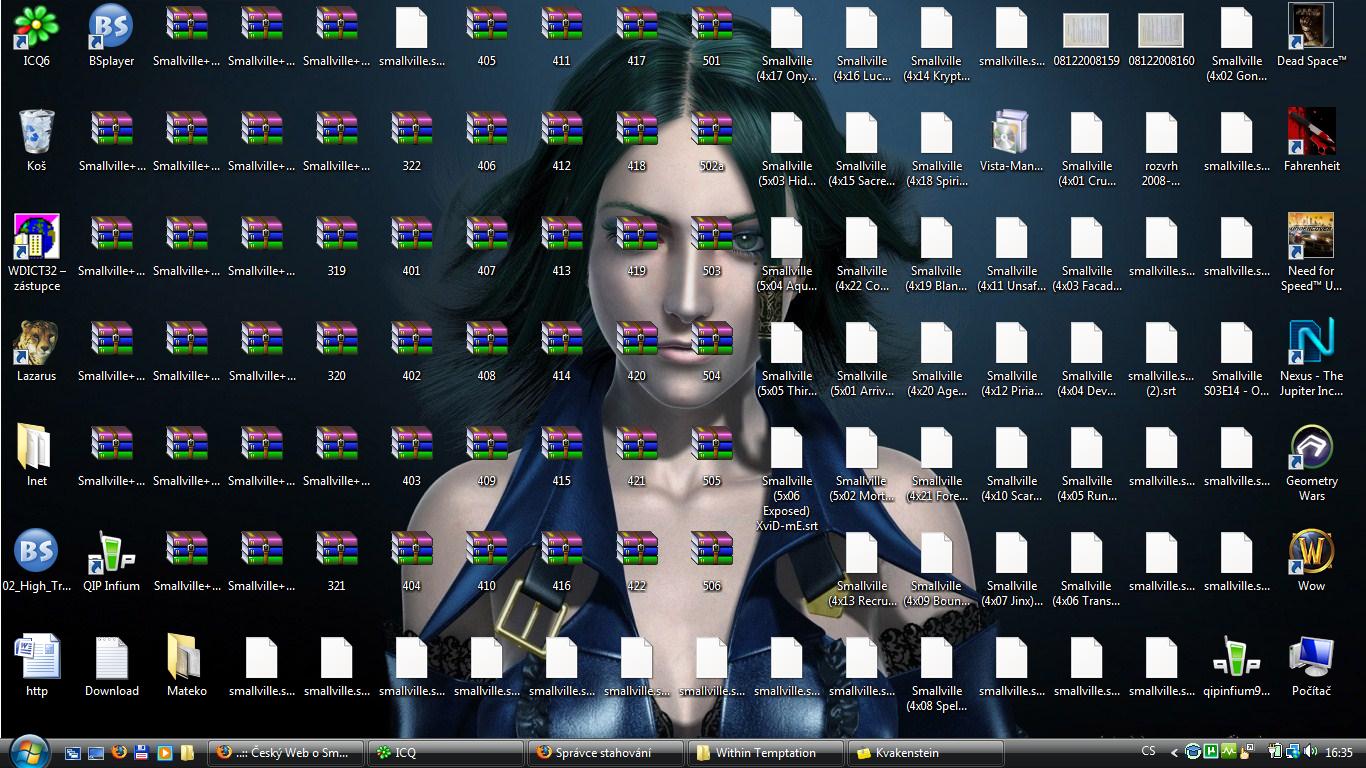Switch to ICQ taskbar window
The height and width of the screenshot is (768, 1366).
click(x=445, y=753)
